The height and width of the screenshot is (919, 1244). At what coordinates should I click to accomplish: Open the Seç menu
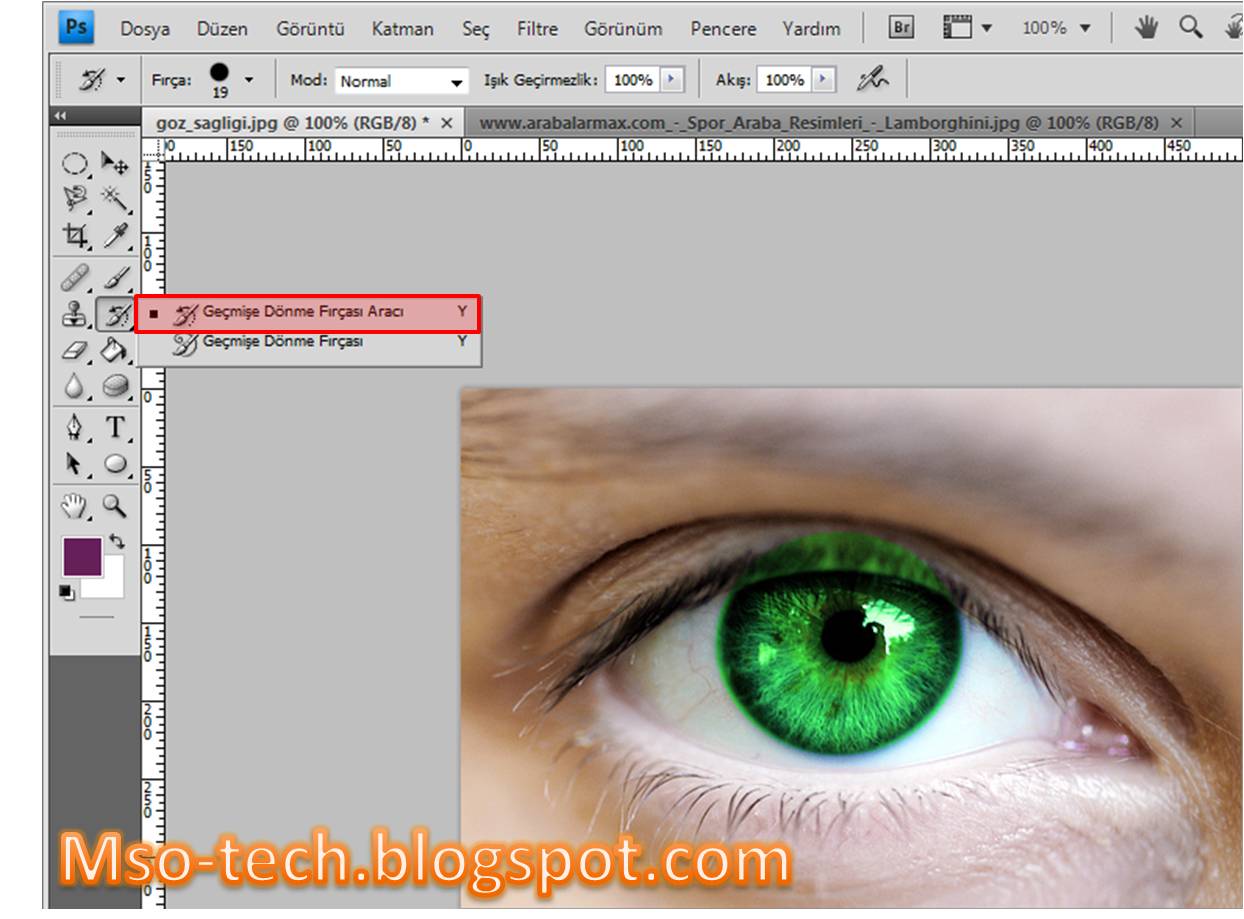476,29
